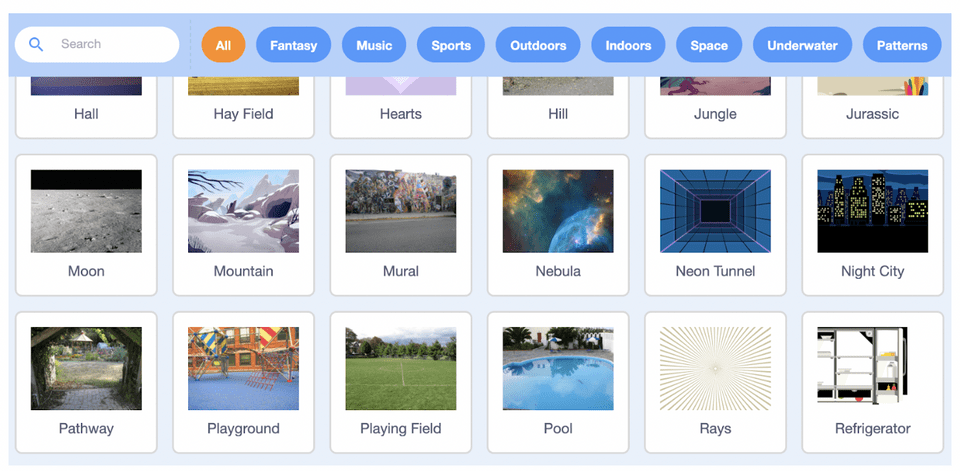The width and height of the screenshot is (960, 471).
Task: Choose the Neon Tunnel backdrop
Action: pyautogui.click(x=715, y=225)
